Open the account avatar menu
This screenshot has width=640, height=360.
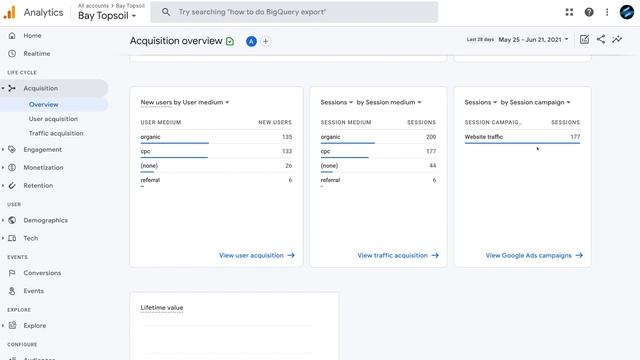click(x=627, y=12)
